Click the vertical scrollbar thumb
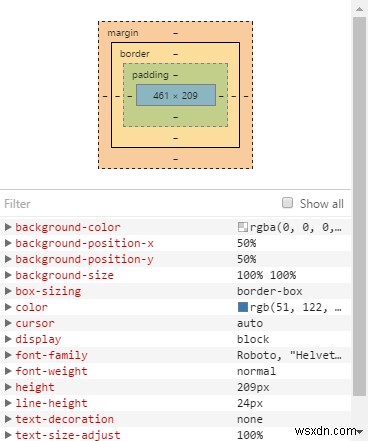 pyautogui.click(x=359, y=207)
